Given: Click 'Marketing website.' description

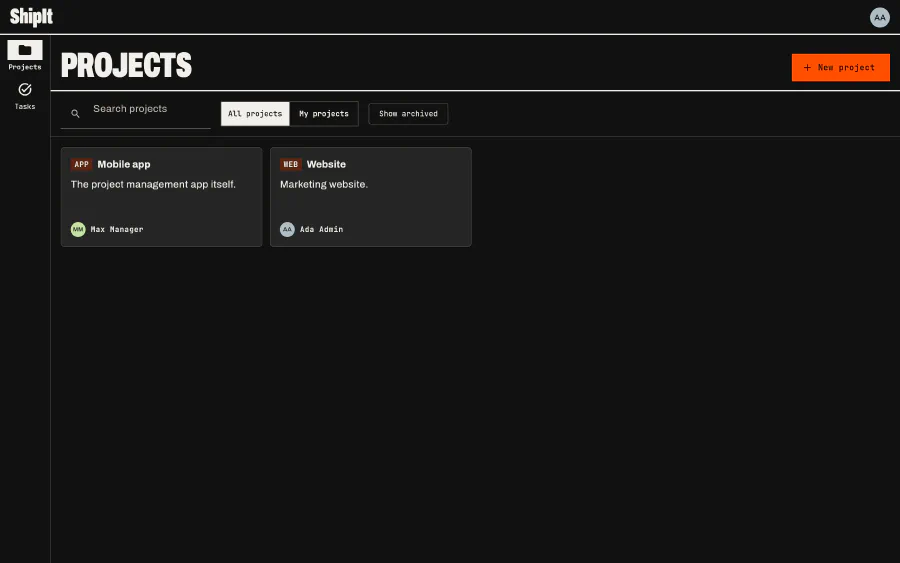Looking at the screenshot, I should pos(324,184).
